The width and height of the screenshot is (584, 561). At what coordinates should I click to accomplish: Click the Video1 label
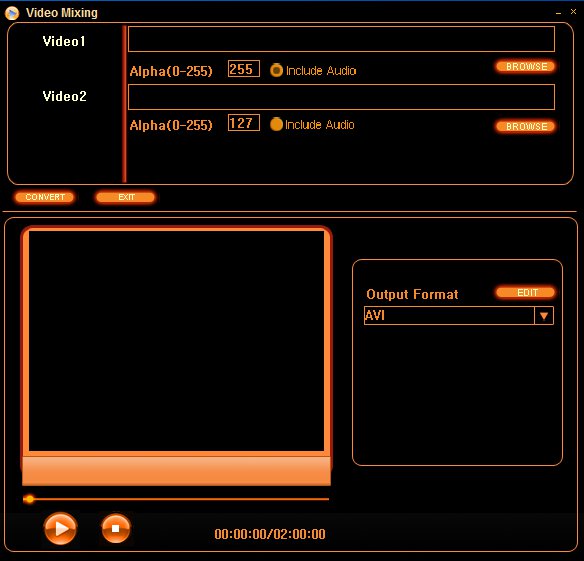coord(64,41)
